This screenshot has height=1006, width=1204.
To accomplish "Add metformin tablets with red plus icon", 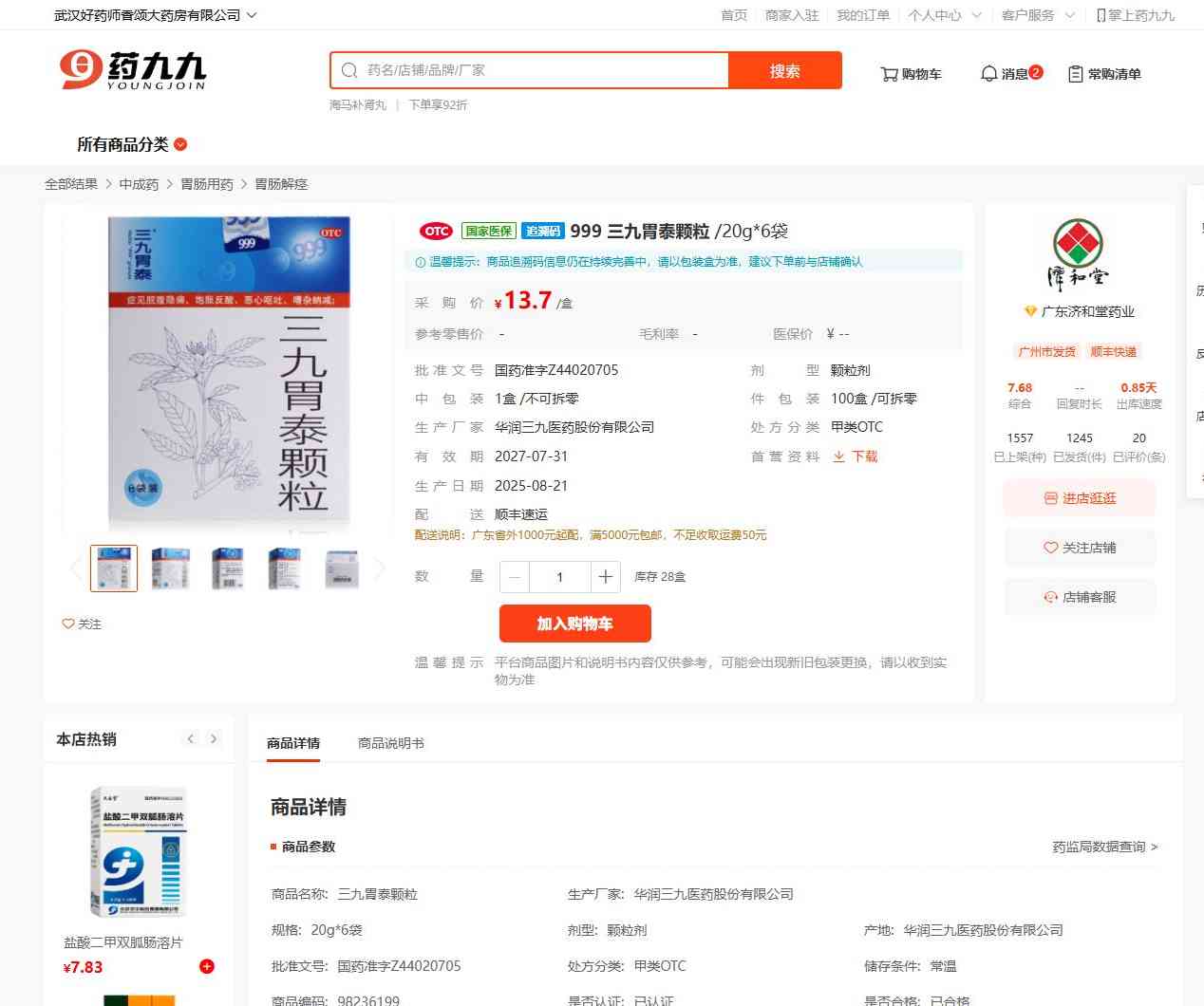I will tap(207, 966).
